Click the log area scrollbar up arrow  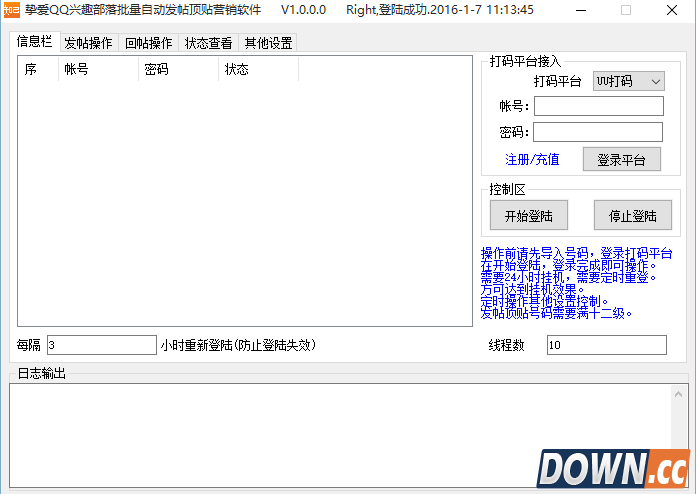point(678,394)
